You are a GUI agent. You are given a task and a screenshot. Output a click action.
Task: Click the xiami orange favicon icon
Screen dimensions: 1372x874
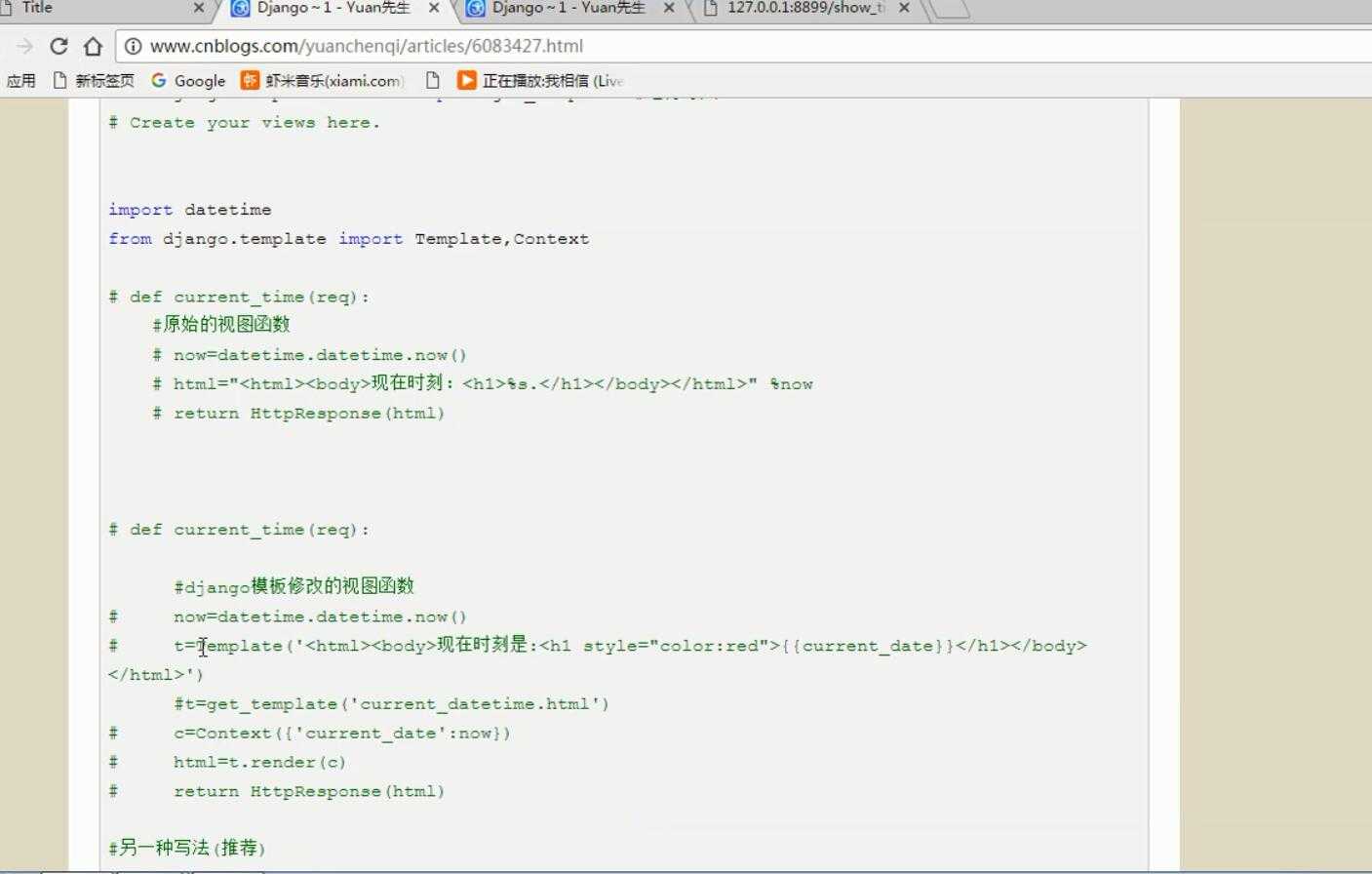(x=250, y=81)
